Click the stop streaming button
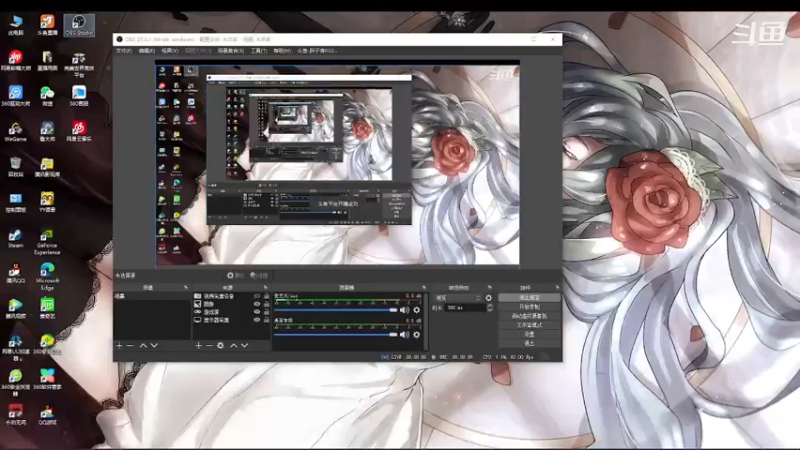Screen dimensions: 800x450 [x=529, y=297]
